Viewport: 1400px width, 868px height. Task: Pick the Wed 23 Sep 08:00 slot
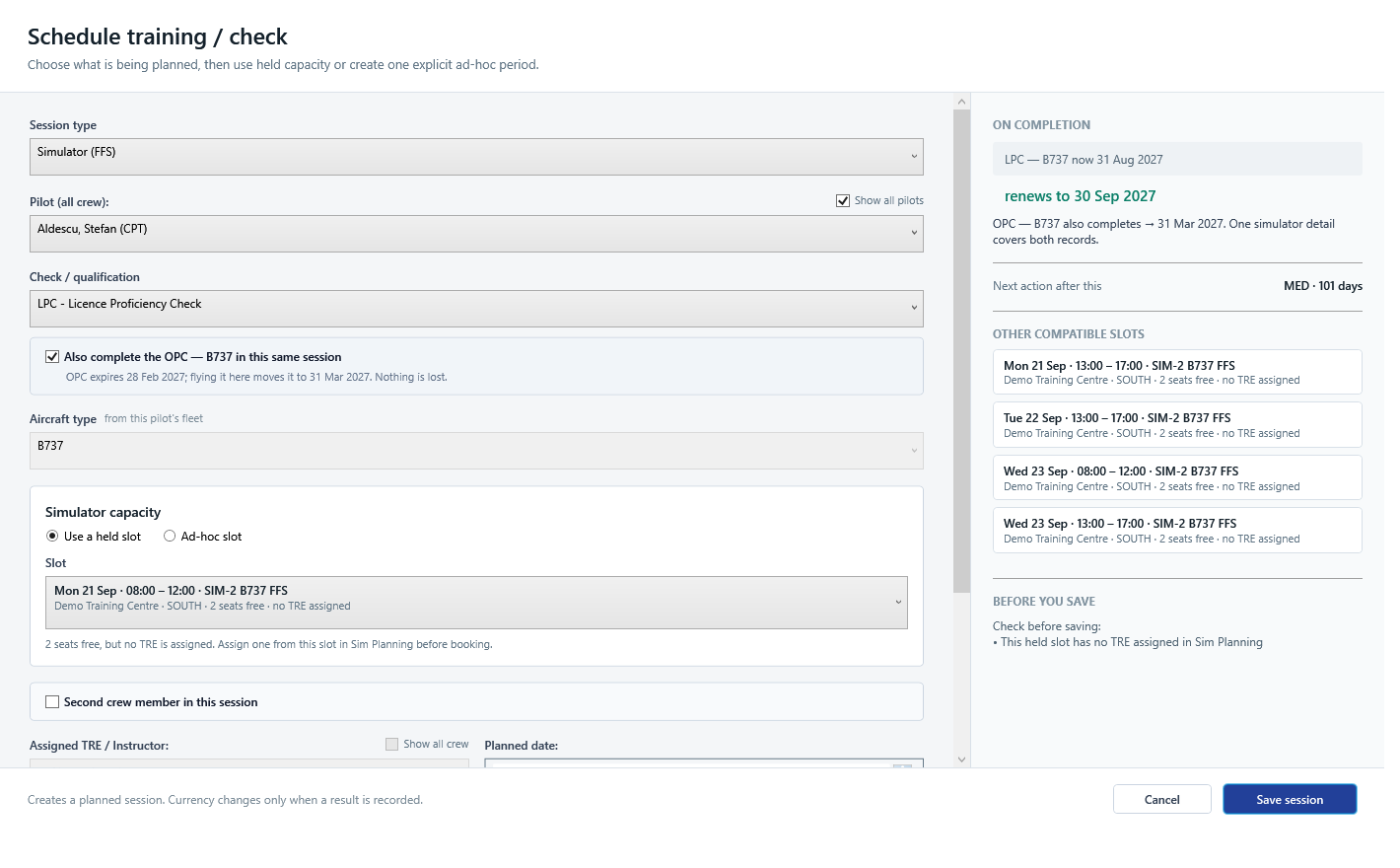[1177, 478]
